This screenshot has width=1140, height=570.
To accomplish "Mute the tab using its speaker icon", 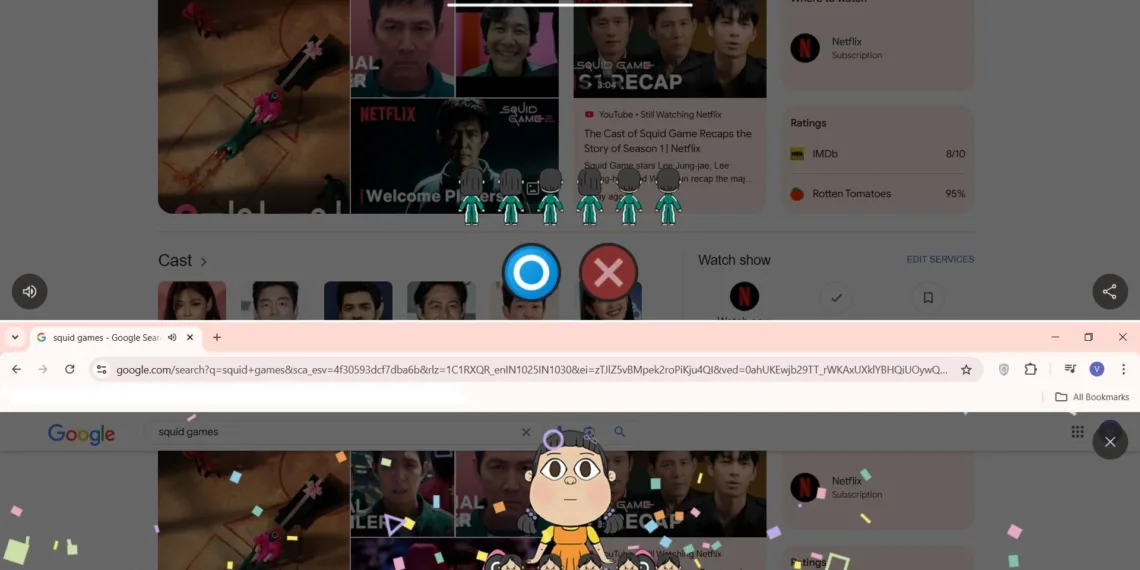I will 172,338.
